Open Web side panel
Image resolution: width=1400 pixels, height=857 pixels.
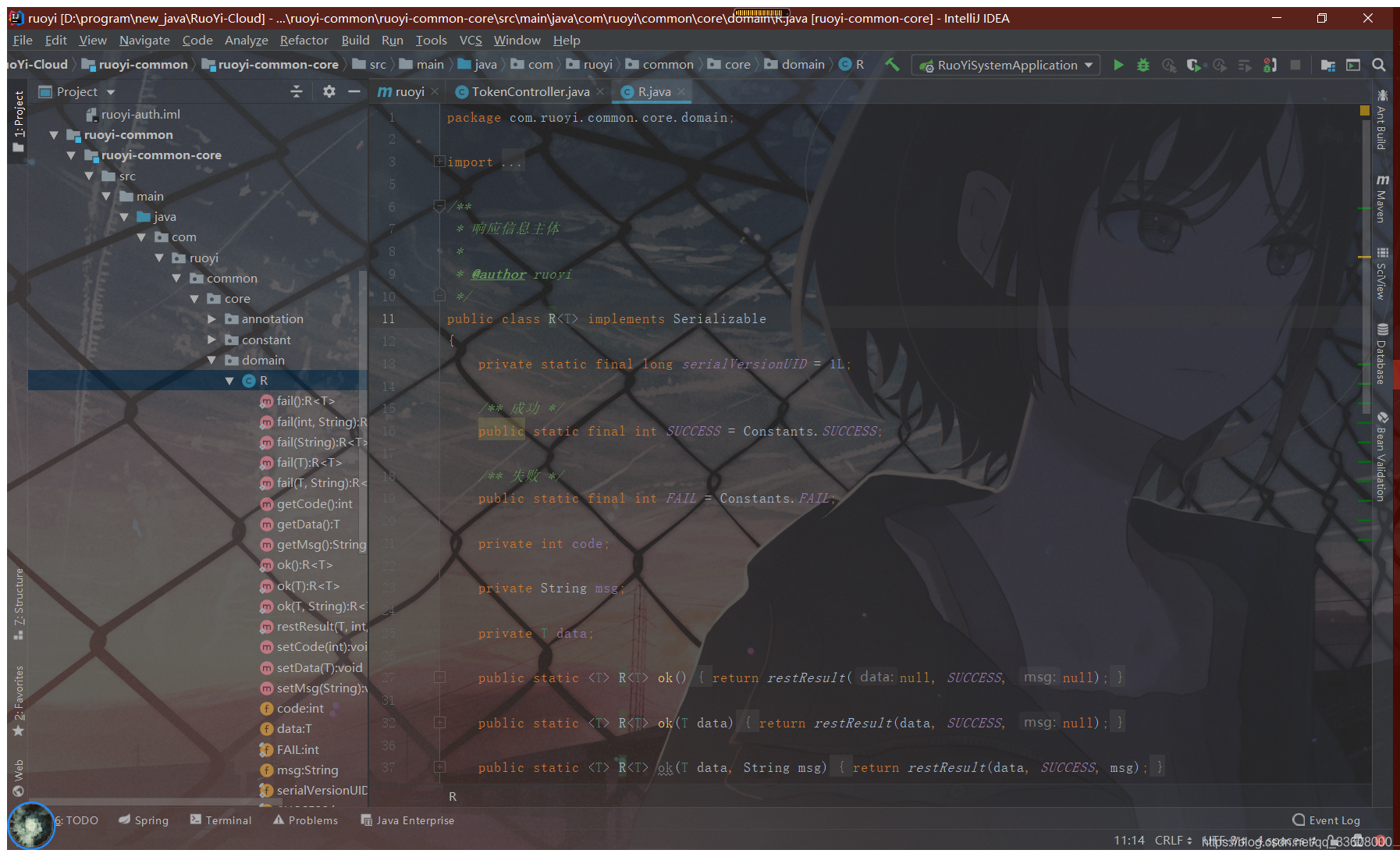pyautogui.click(x=19, y=777)
